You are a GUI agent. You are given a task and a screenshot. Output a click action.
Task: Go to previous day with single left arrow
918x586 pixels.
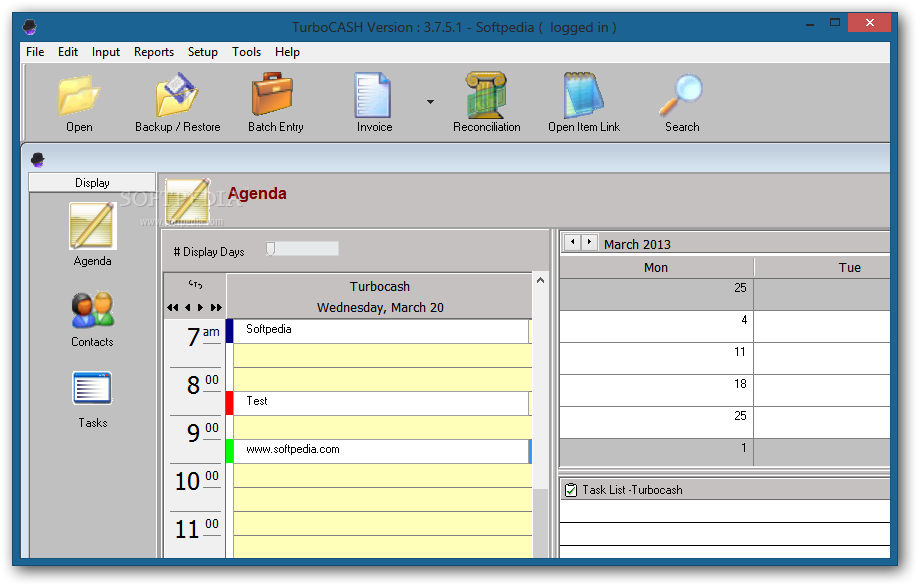pos(187,307)
